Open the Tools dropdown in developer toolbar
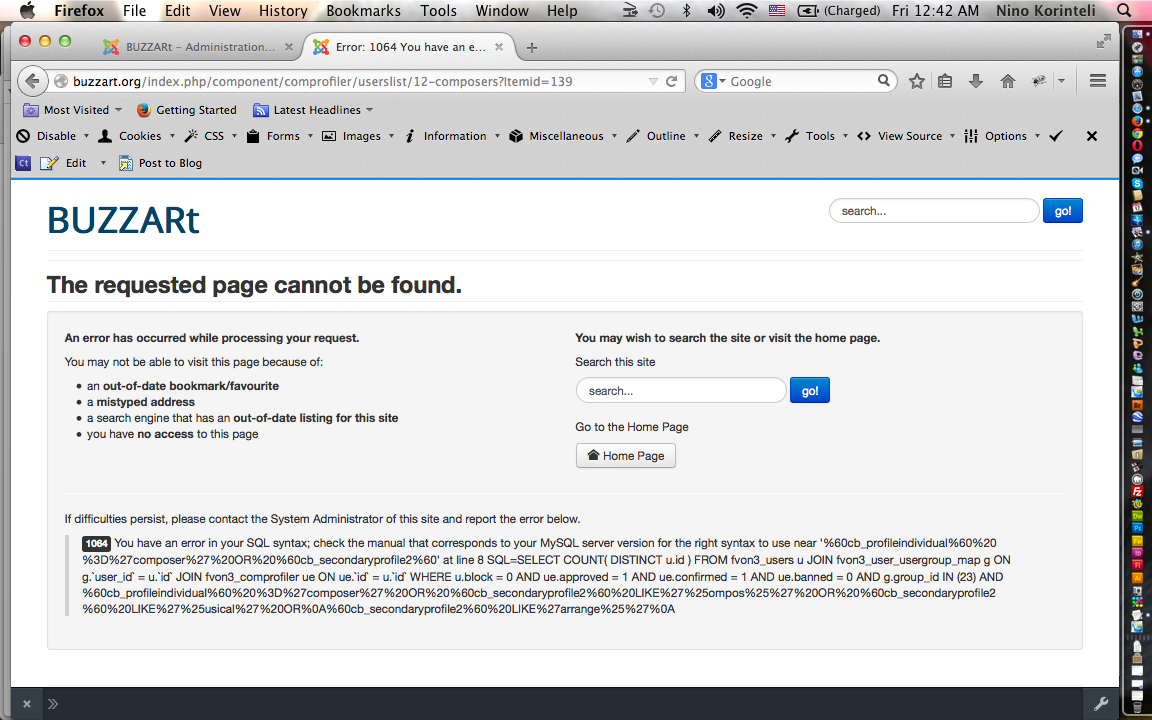This screenshot has width=1152, height=720. coord(816,136)
